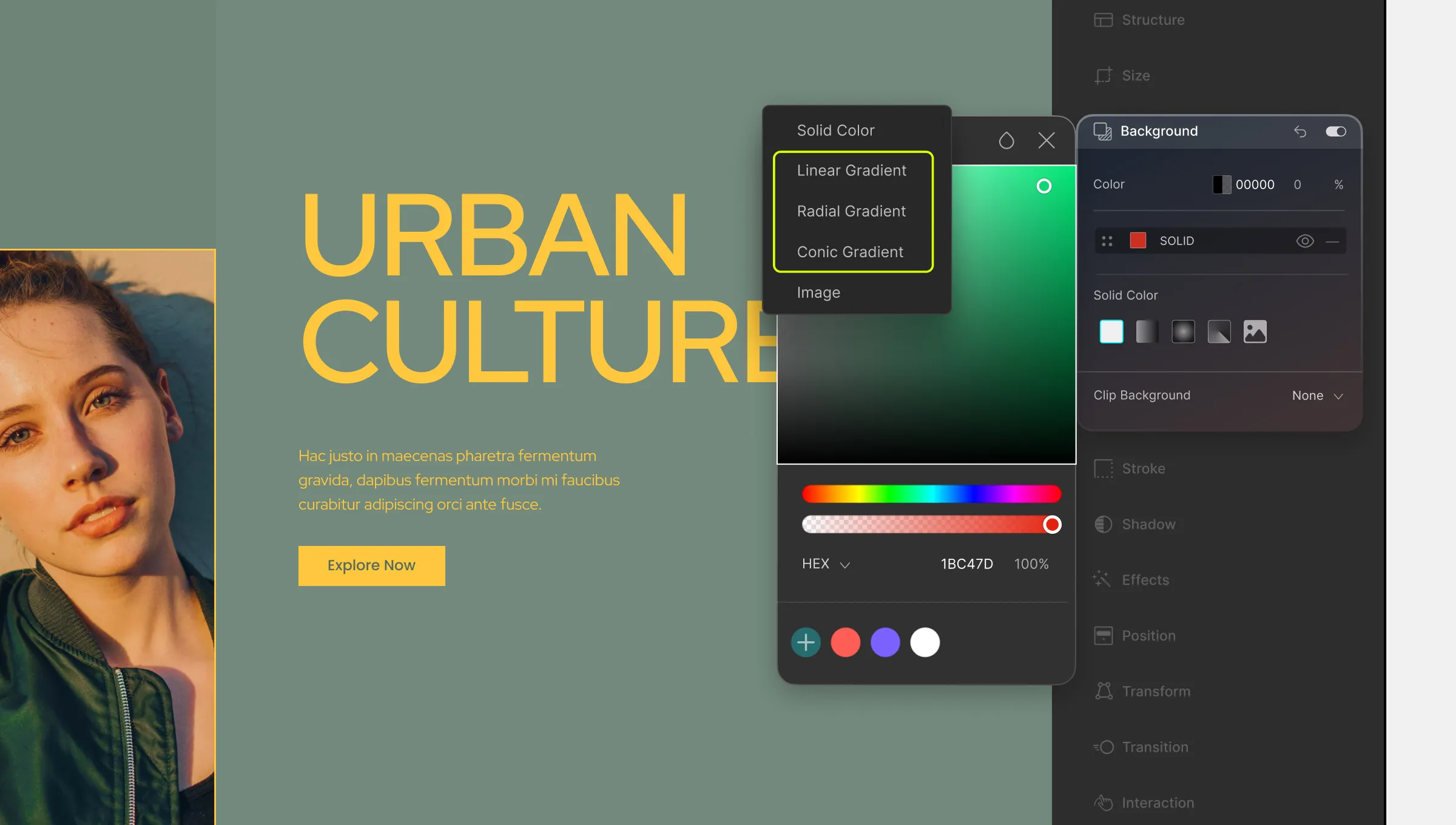Click the Explore Now button
Image resolution: width=1456 pixels, height=825 pixels.
[371, 565]
